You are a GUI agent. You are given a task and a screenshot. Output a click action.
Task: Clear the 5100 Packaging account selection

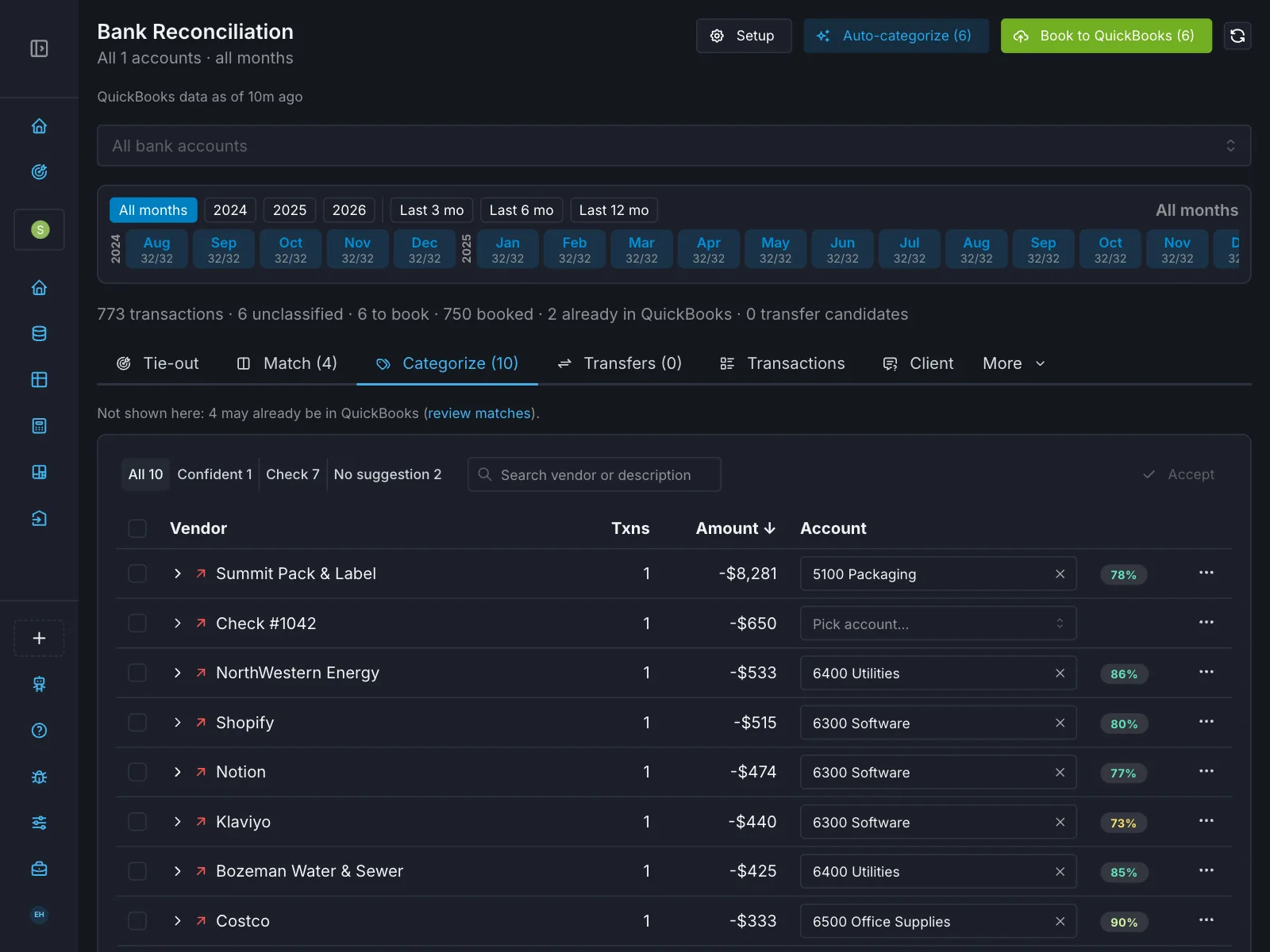(x=1060, y=574)
